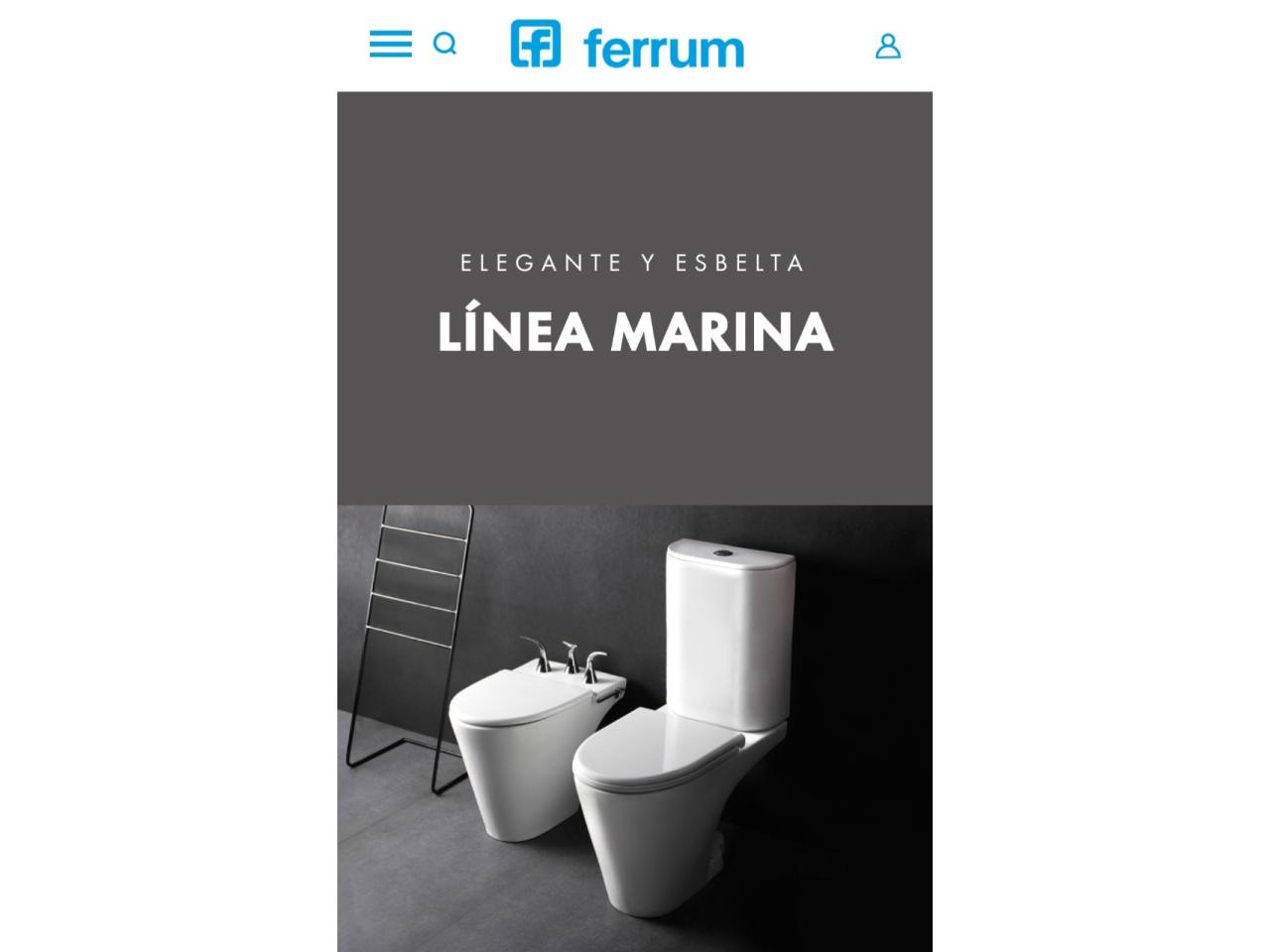Select the LÍNEA MARINA heading
1270x952 pixels.
[x=635, y=331]
